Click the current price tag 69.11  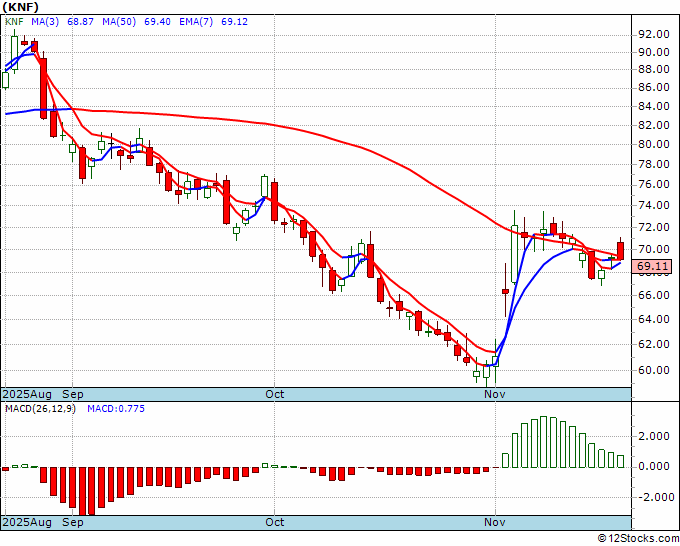tap(651, 266)
